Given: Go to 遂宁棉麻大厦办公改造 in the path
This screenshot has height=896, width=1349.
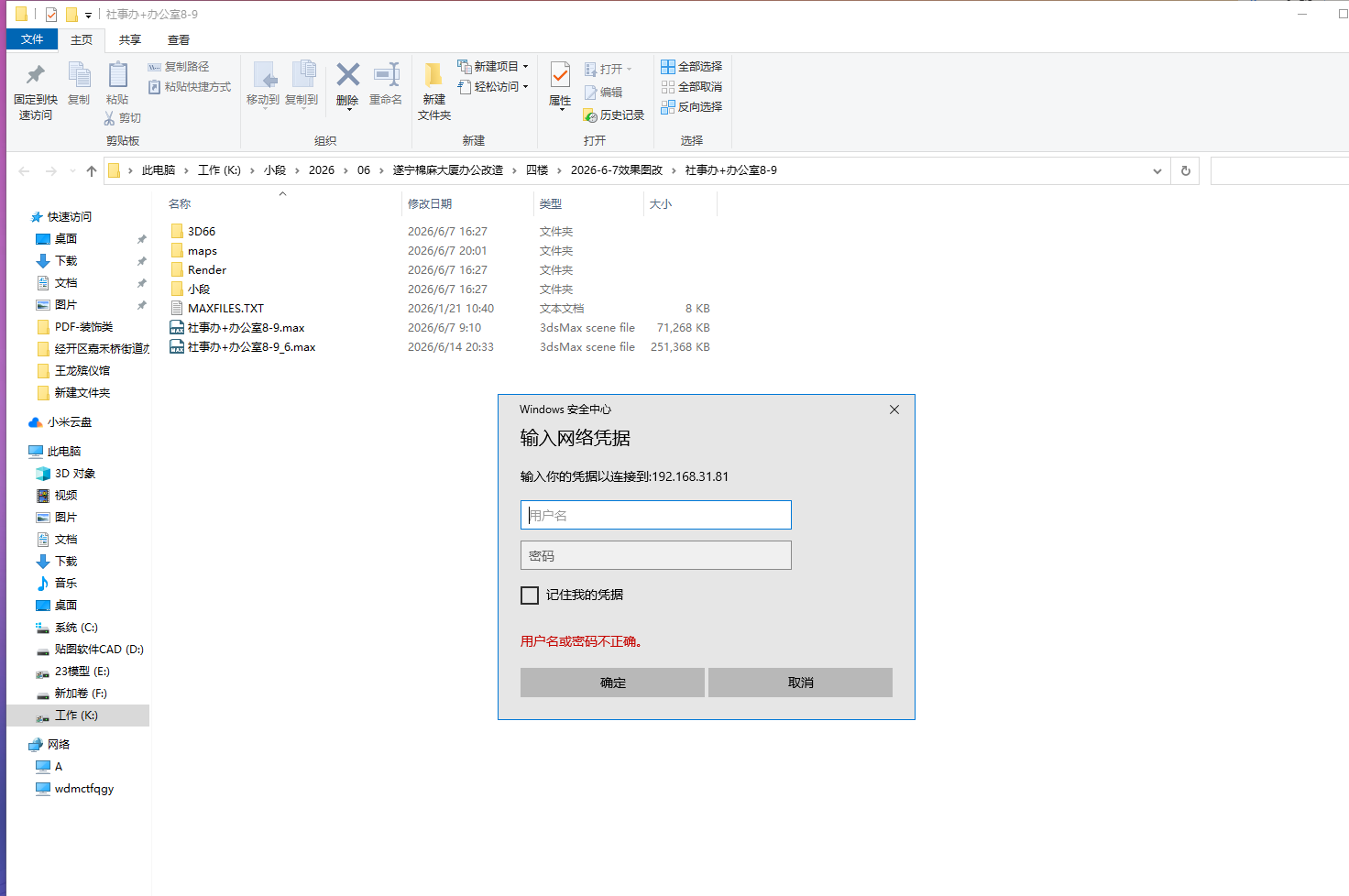Looking at the screenshot, I should click(x=448, y=170).
